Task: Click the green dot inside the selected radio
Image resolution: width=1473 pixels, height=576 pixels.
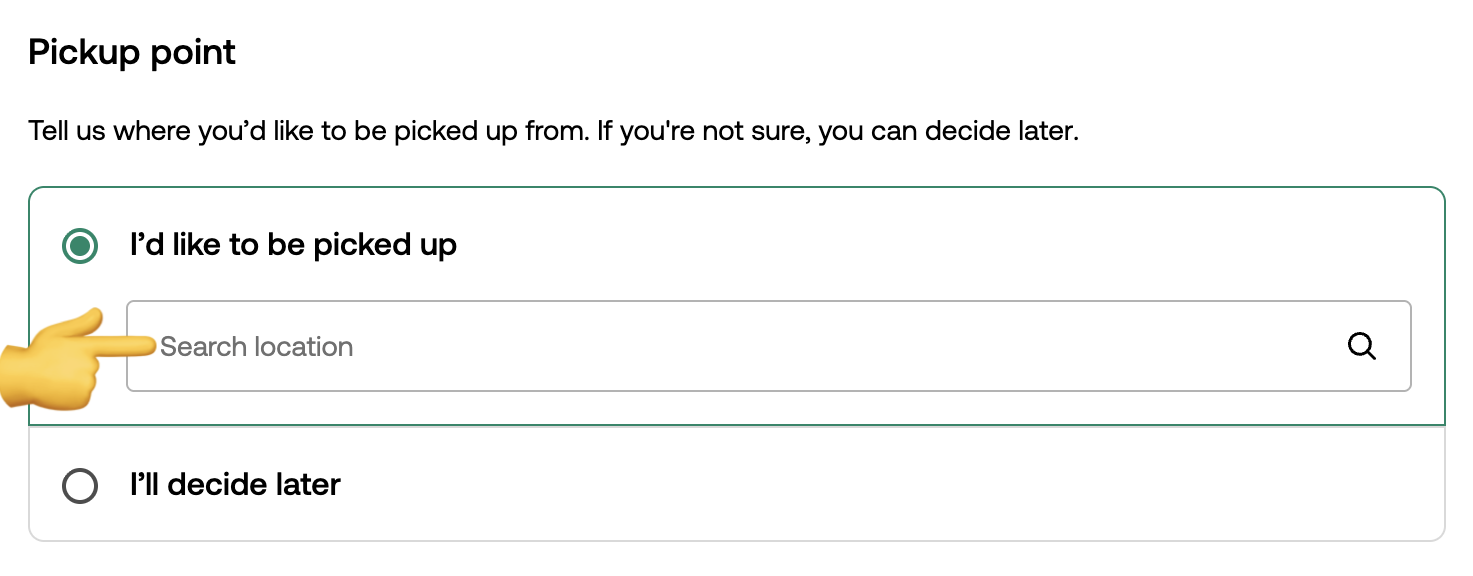Action: (80, 246)
